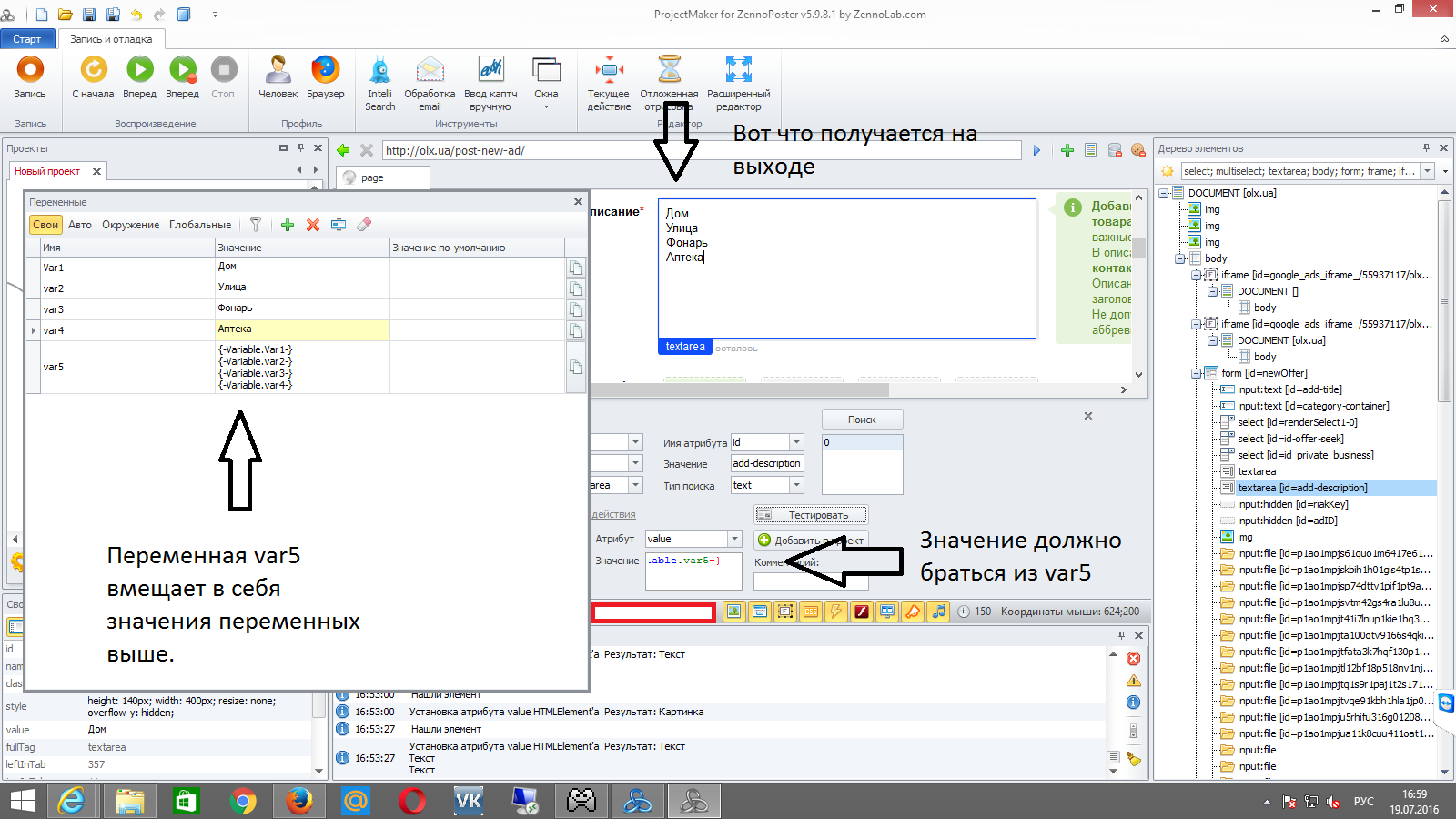Click the URL address field
This screenshot has height=819, width=1456.
[701, 151]
